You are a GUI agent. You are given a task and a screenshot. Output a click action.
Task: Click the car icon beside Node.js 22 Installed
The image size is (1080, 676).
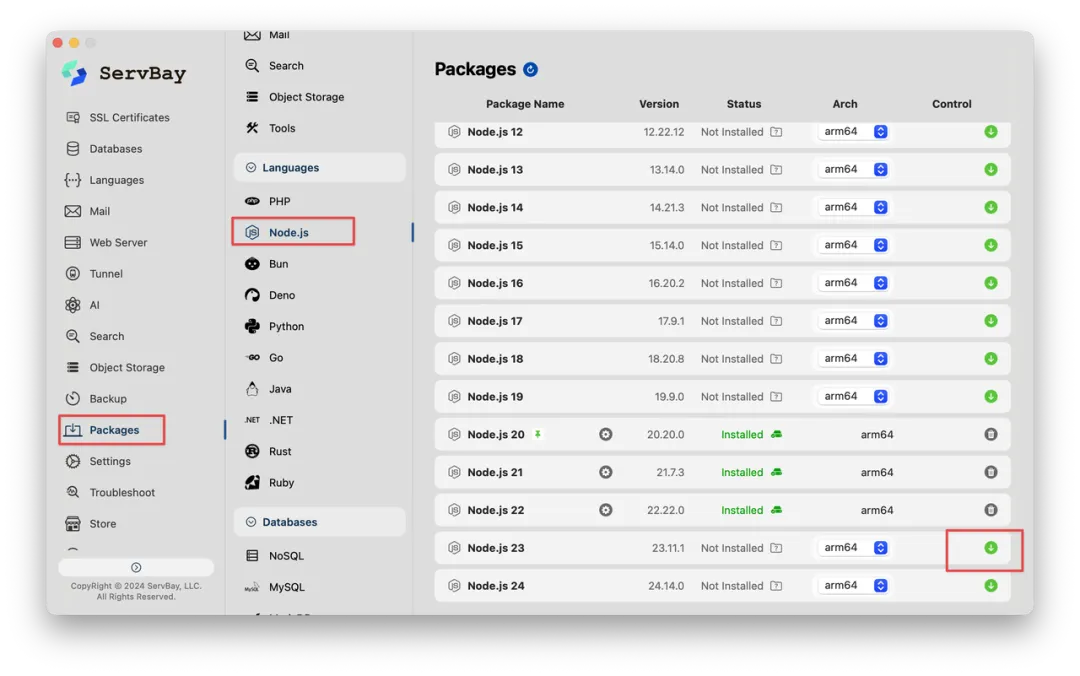[776, 510]
